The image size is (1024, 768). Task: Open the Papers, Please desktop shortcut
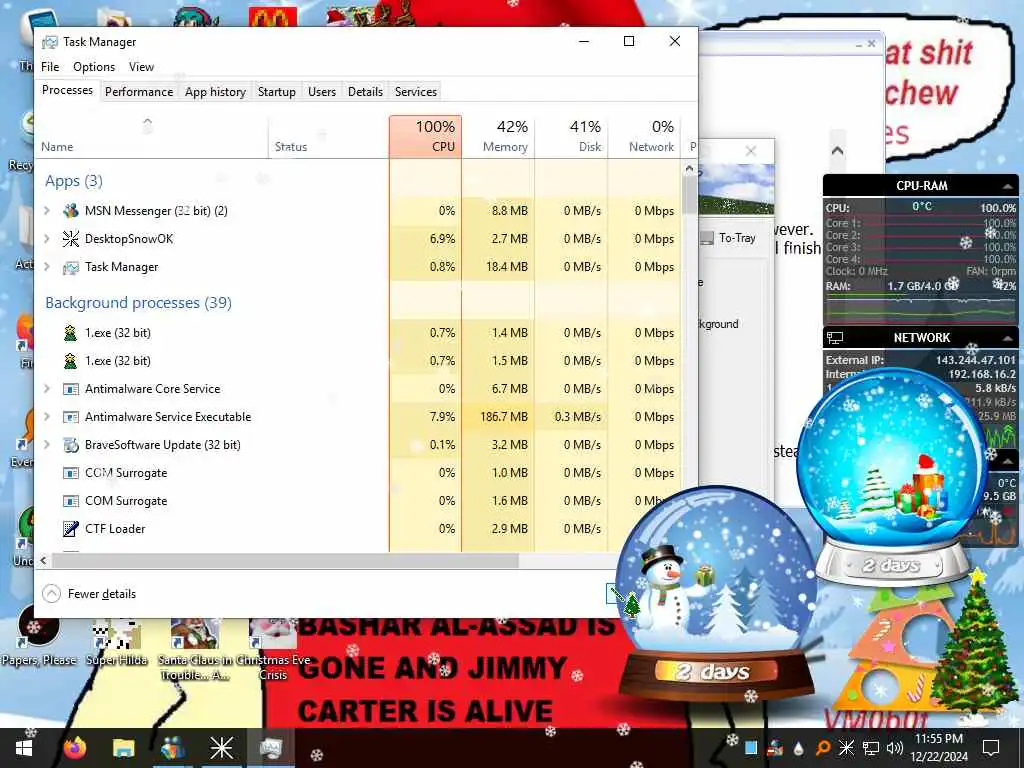click(38, 635)
